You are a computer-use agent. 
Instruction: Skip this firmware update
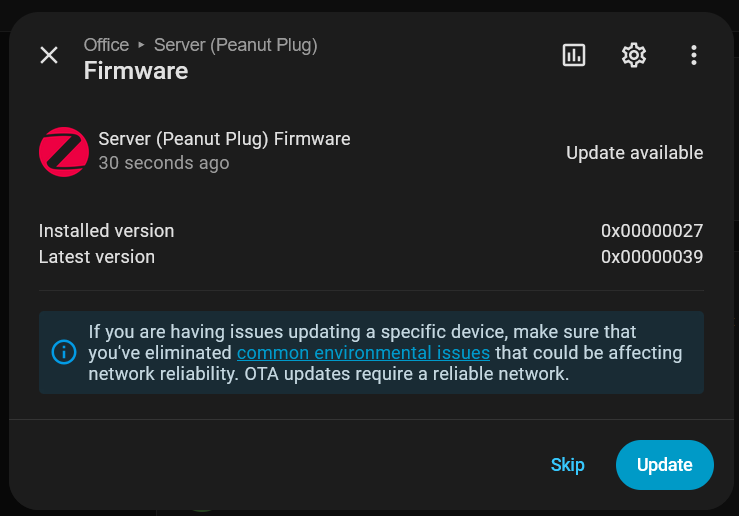567,464
